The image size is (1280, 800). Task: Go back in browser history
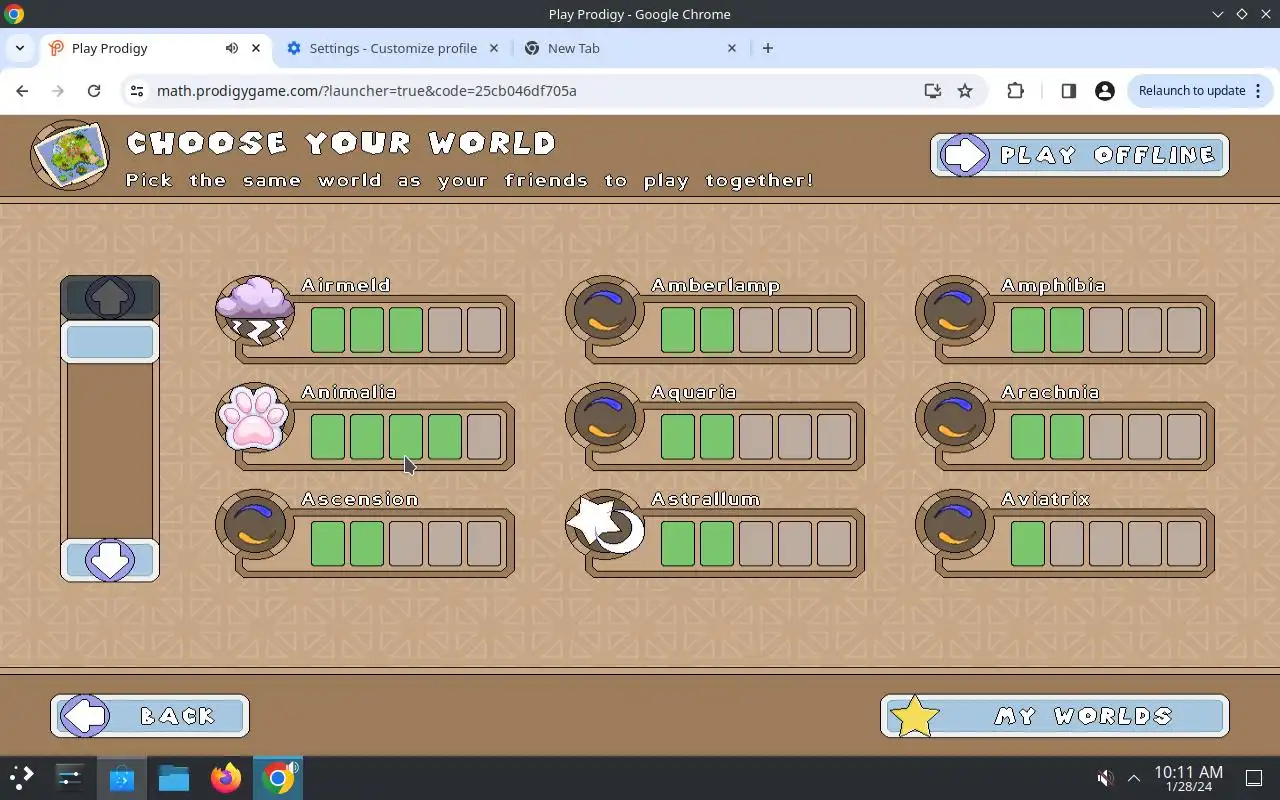(x=22, y=90)
